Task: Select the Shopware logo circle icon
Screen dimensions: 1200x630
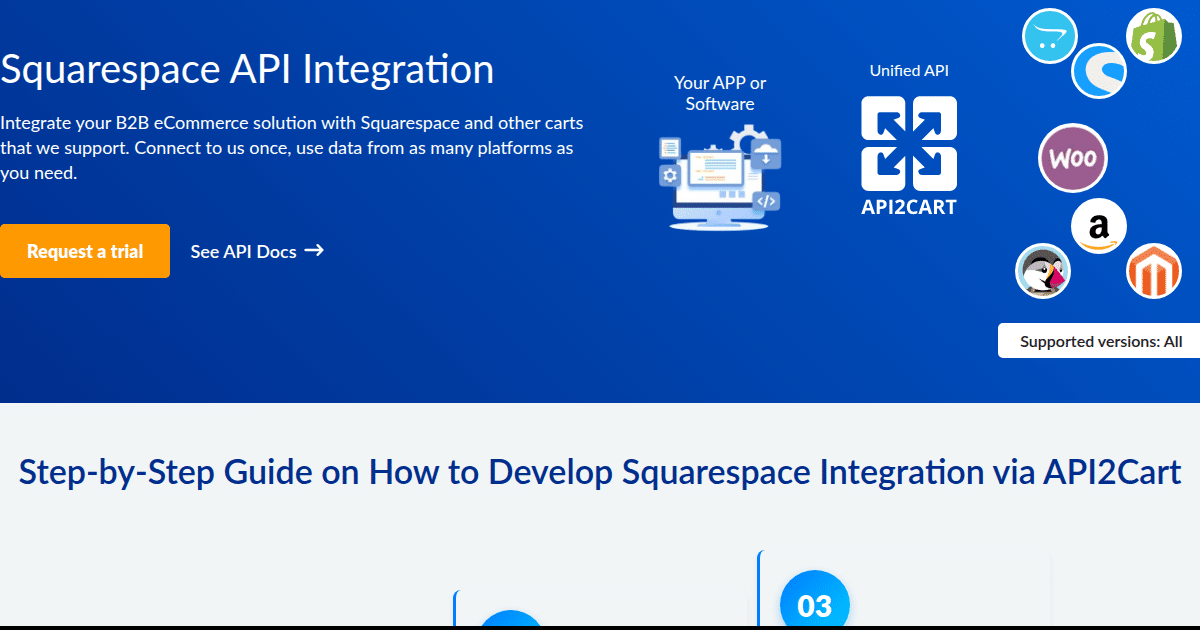Action: (1100, 71)
